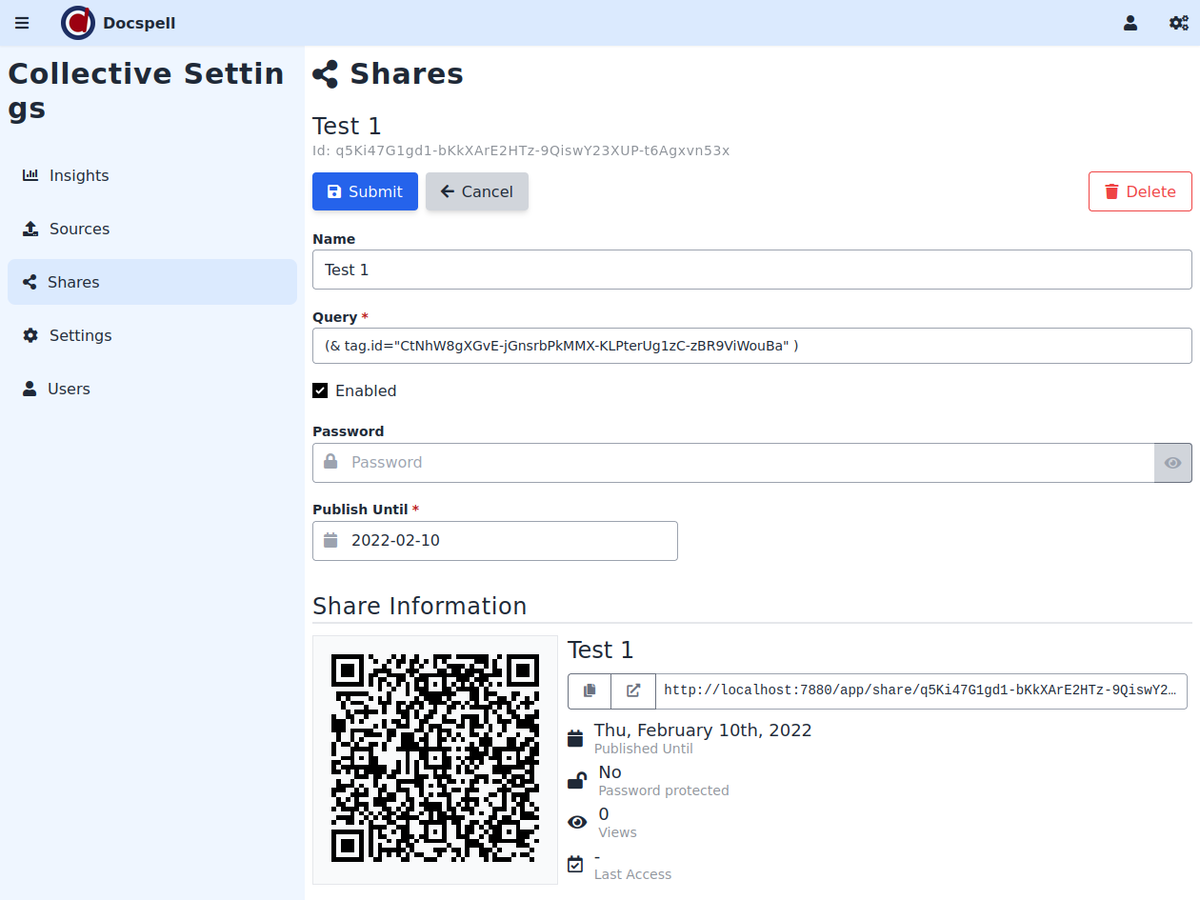Image resolution: width=1200 pixels, height=900 pixels.
Task: Click inside the Query text field
Action: (751, 346)
